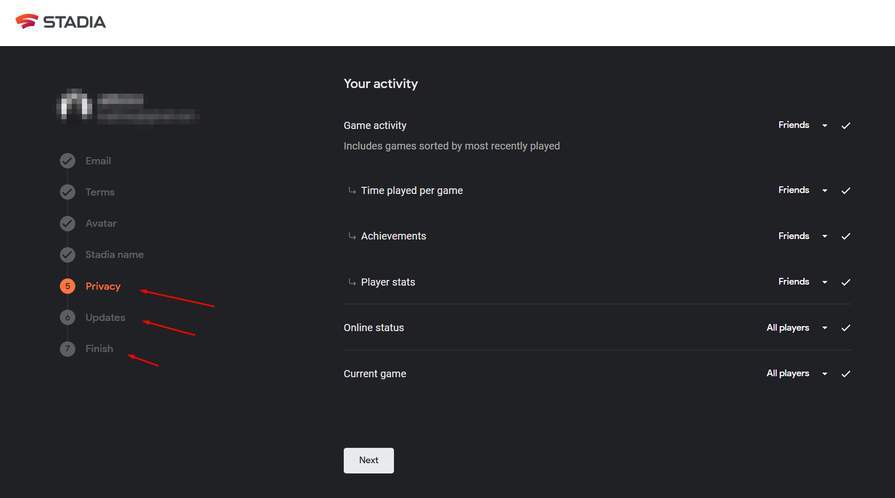Select the Privacy step in sidebar
The height and width of the screenshot is (498, 895).
pos(103,286)
